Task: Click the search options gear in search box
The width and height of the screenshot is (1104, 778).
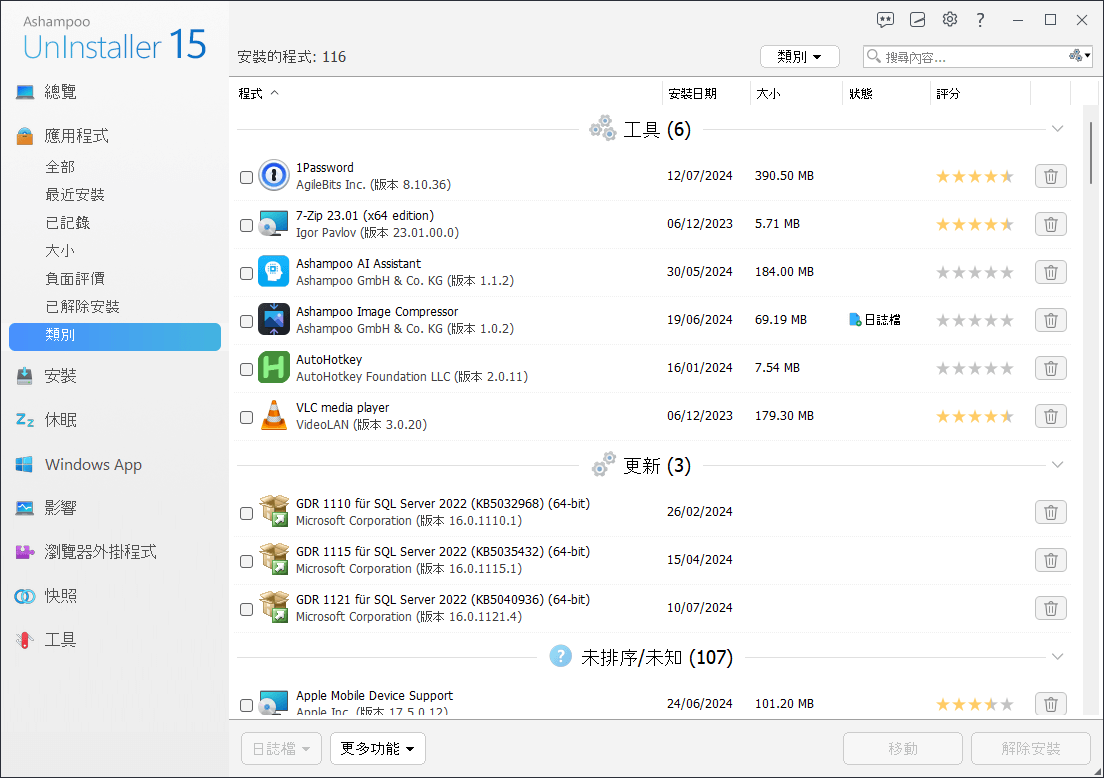Action: pos(1079,56)
